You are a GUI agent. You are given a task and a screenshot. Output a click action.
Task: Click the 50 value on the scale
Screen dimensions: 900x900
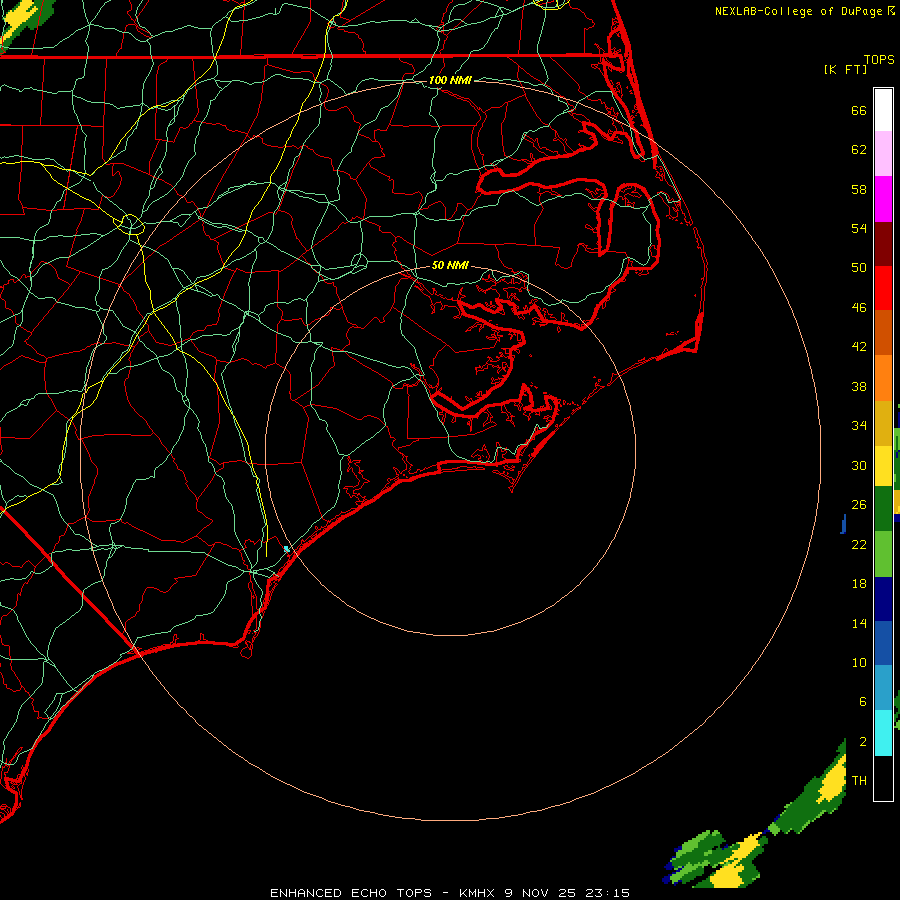859,268
